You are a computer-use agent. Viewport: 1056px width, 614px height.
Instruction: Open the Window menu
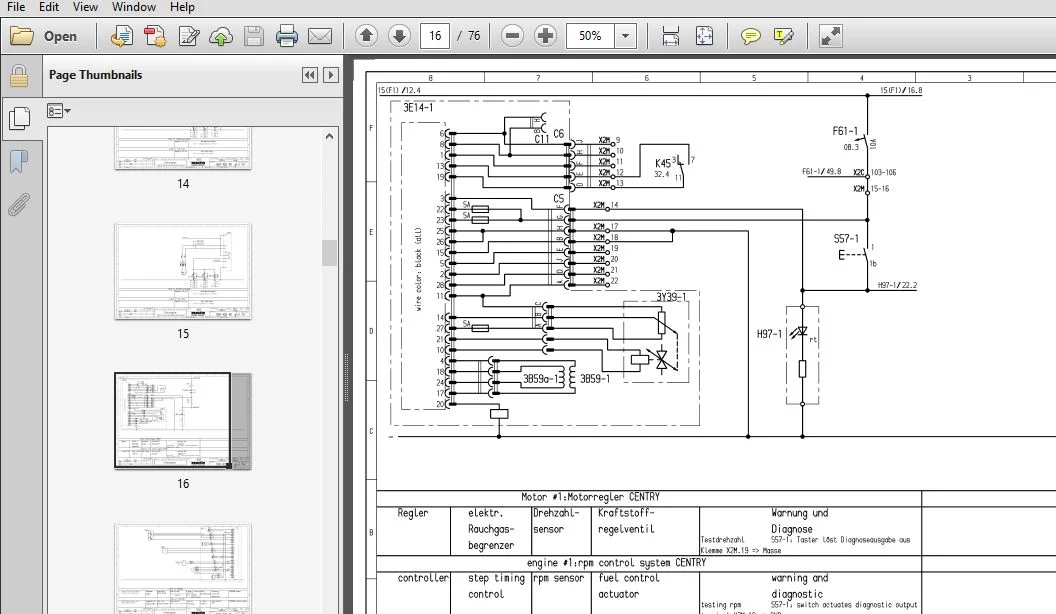coord(133,7)
